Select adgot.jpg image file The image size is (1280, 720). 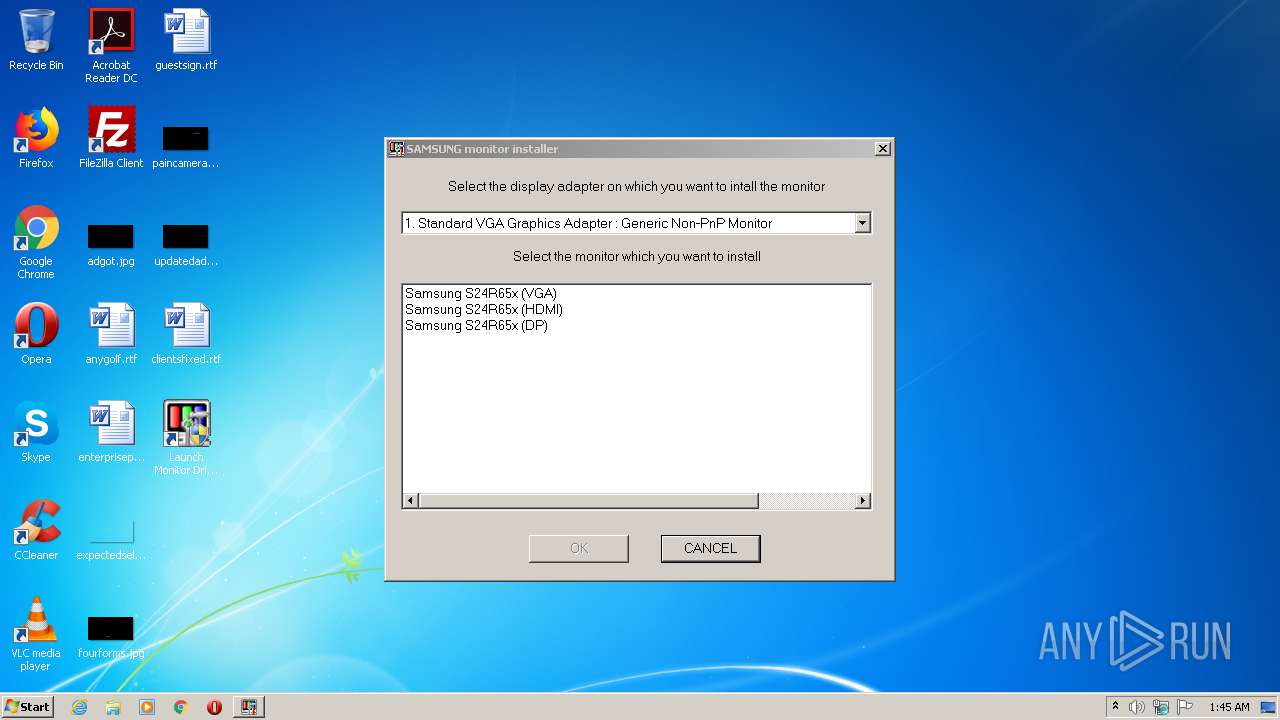pyautogui.click(x=111, y=244)
